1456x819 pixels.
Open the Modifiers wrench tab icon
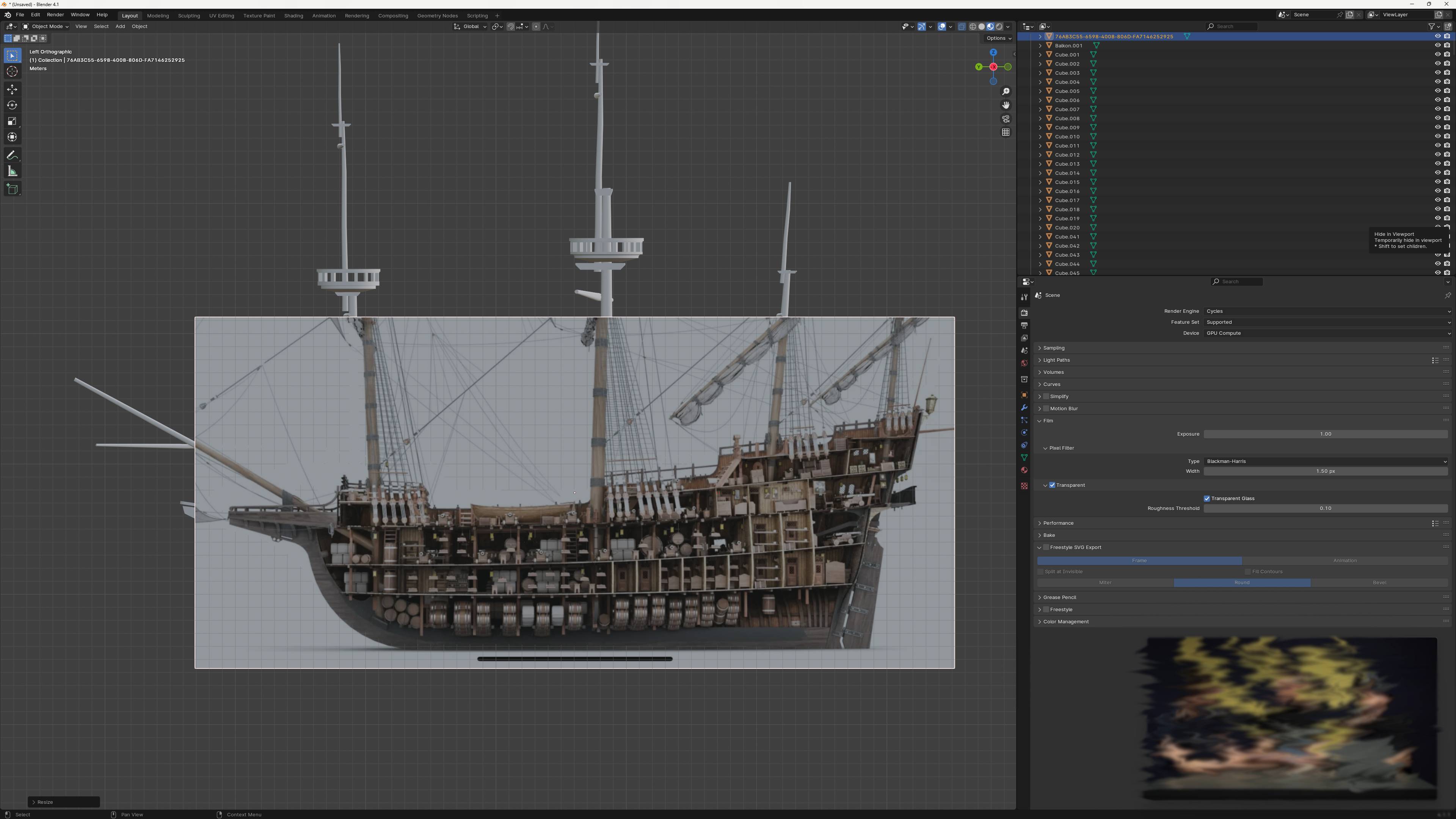[1024, 408]
